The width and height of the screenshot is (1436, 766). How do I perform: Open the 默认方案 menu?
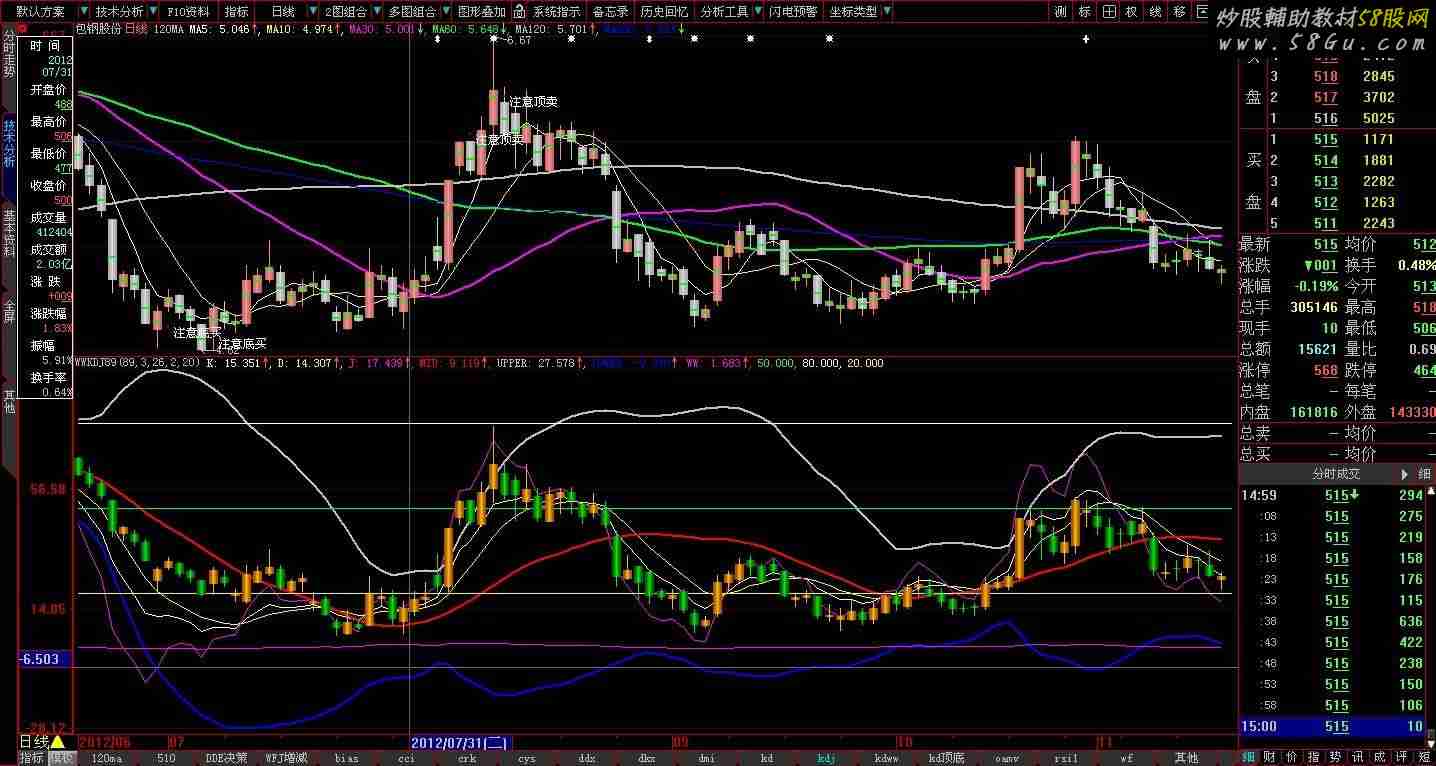click(x=40, y=11)
